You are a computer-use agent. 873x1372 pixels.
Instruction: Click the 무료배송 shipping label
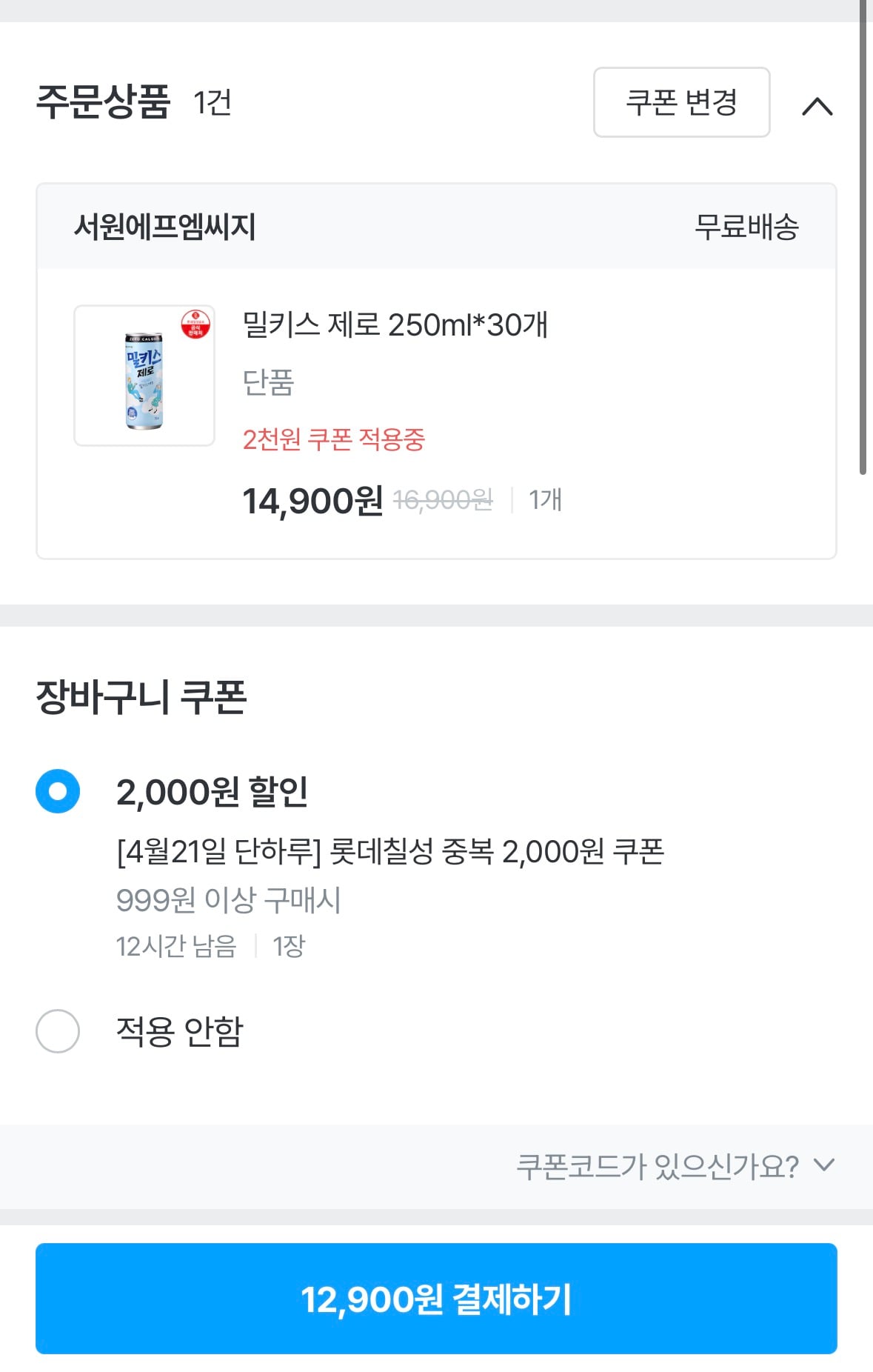point(746,227)
